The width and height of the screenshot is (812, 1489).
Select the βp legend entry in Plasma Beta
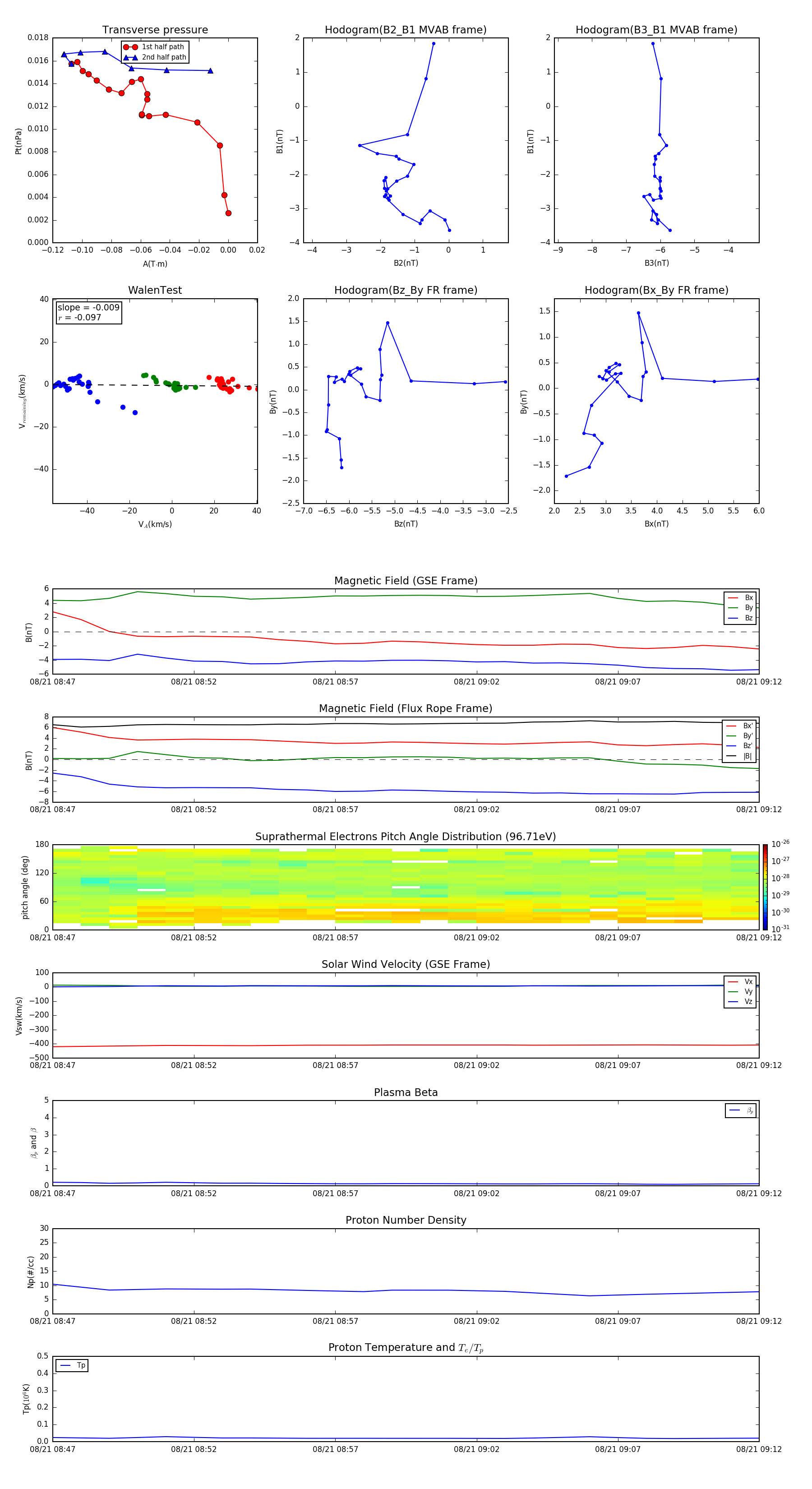click(741, 1110)
